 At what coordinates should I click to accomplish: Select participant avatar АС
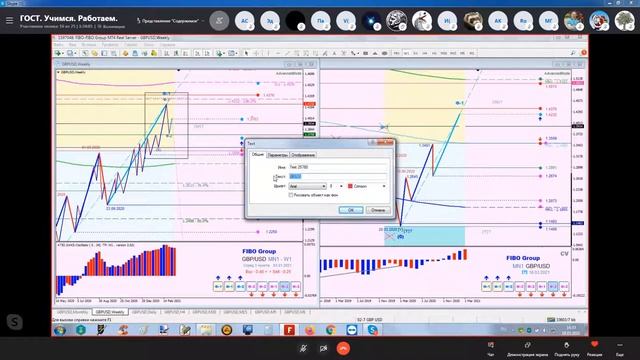coord(244,20)
